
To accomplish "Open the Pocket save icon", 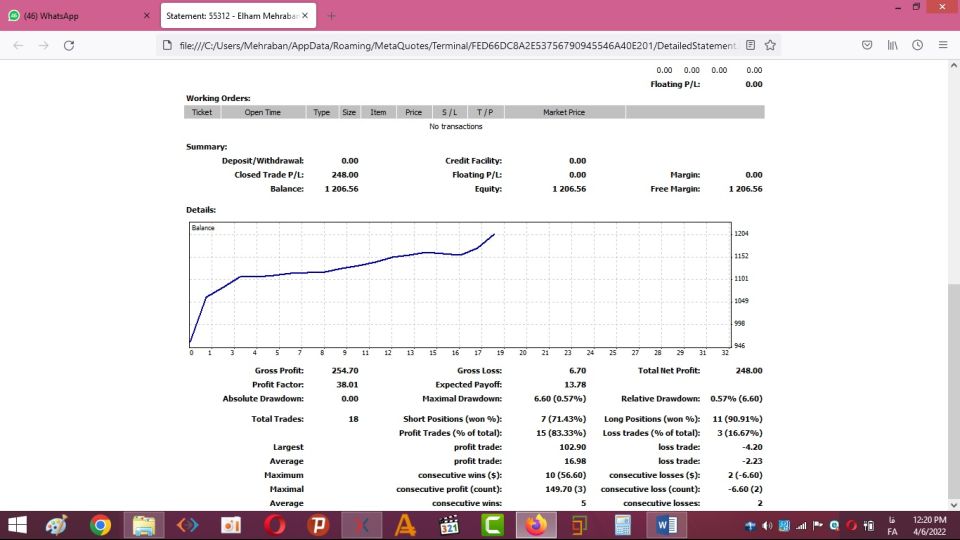I will pos(867,45).
